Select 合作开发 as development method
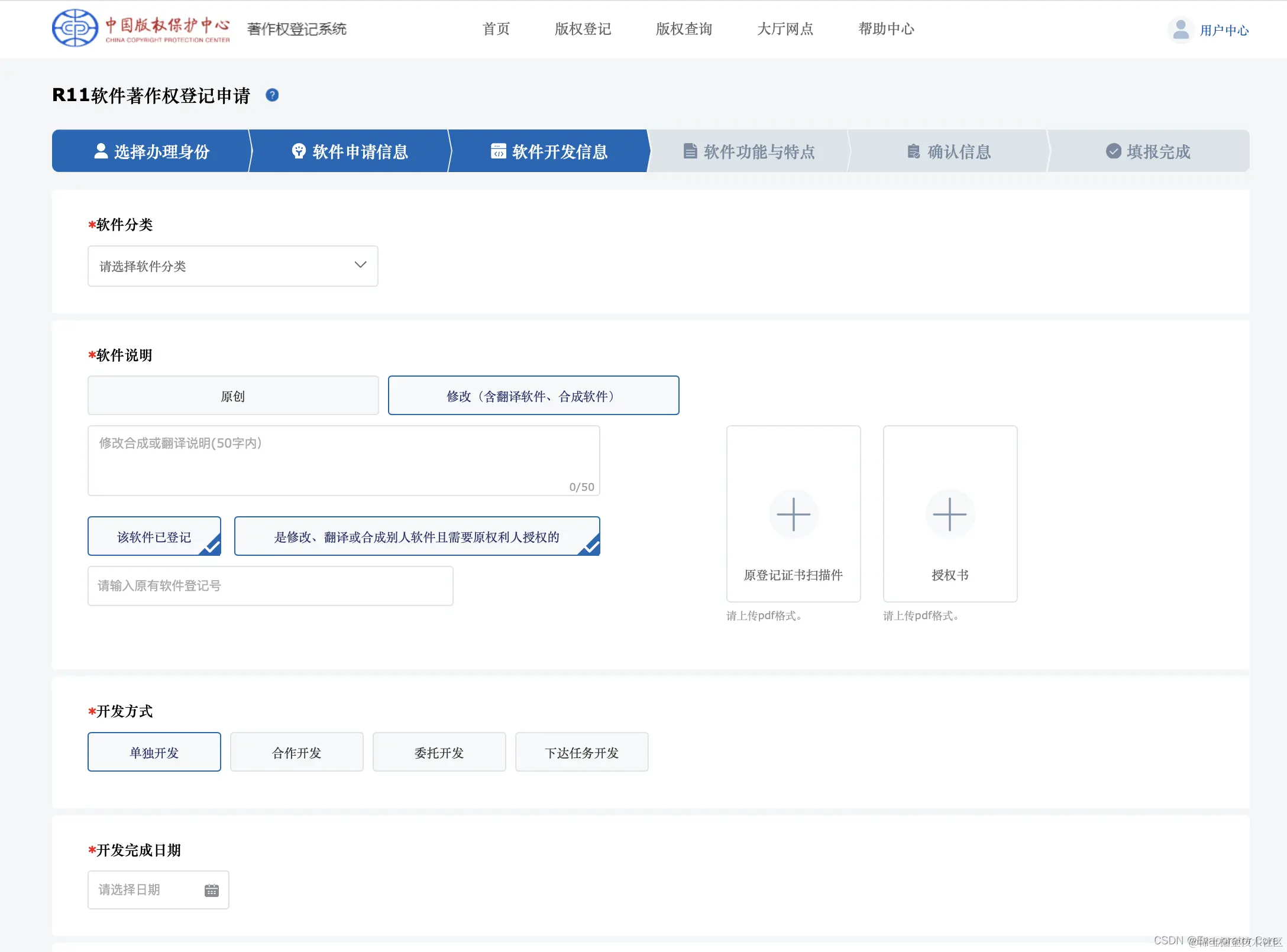The height and width of the screenshot is (952, 1287). (296, 752)
